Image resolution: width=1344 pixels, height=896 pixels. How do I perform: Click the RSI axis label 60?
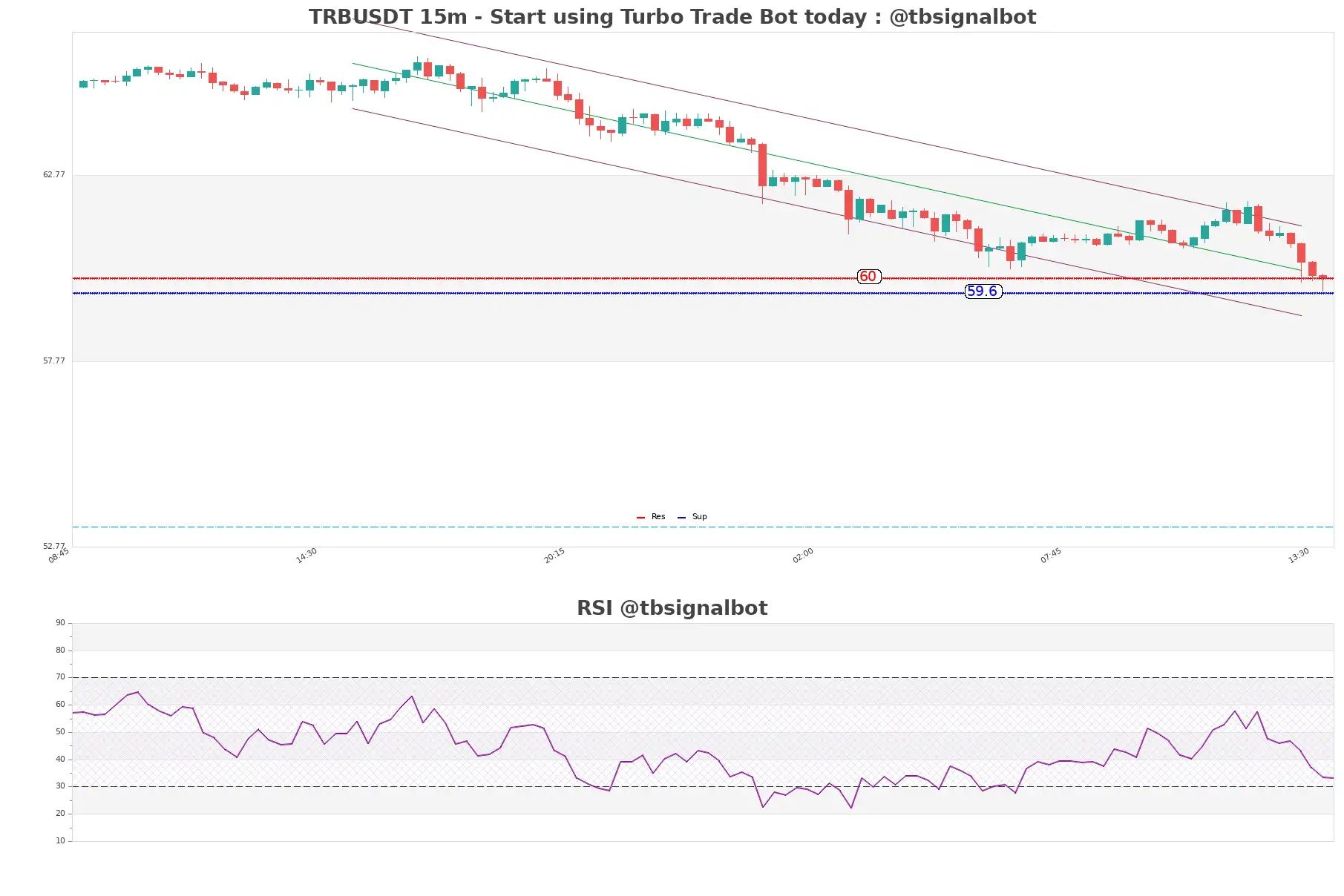60,705
